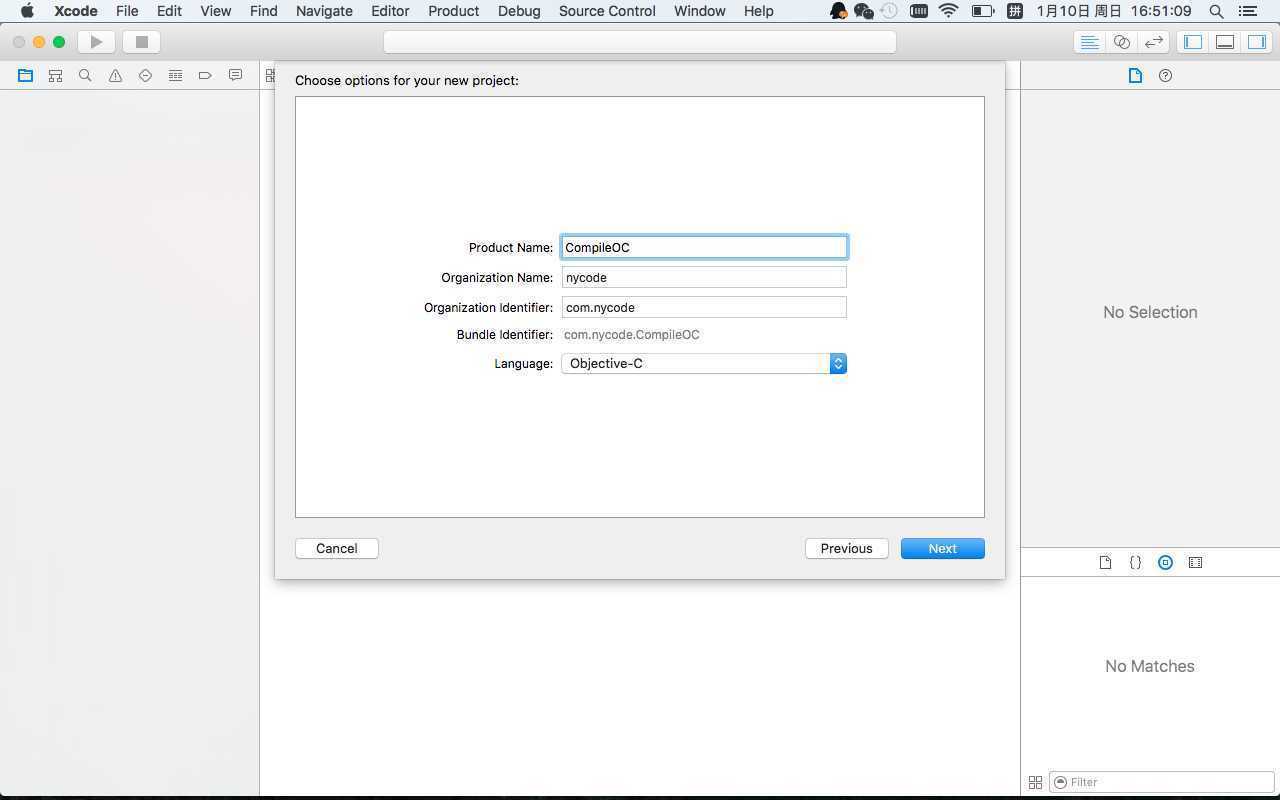Click the Organization Identifier field

pos(704,307)
